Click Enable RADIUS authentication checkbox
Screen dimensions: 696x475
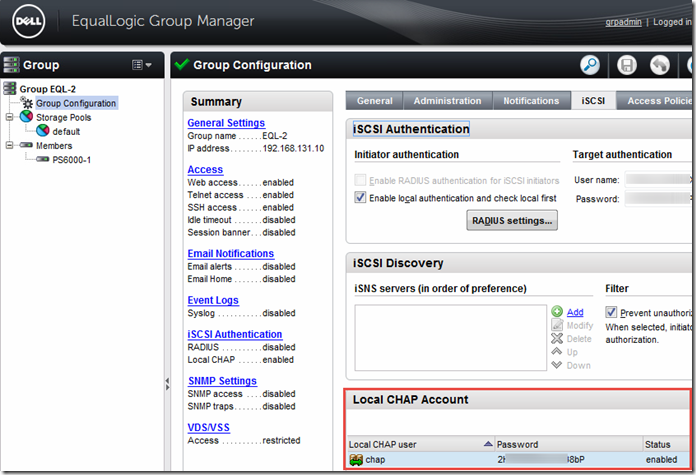click(361, 179)
